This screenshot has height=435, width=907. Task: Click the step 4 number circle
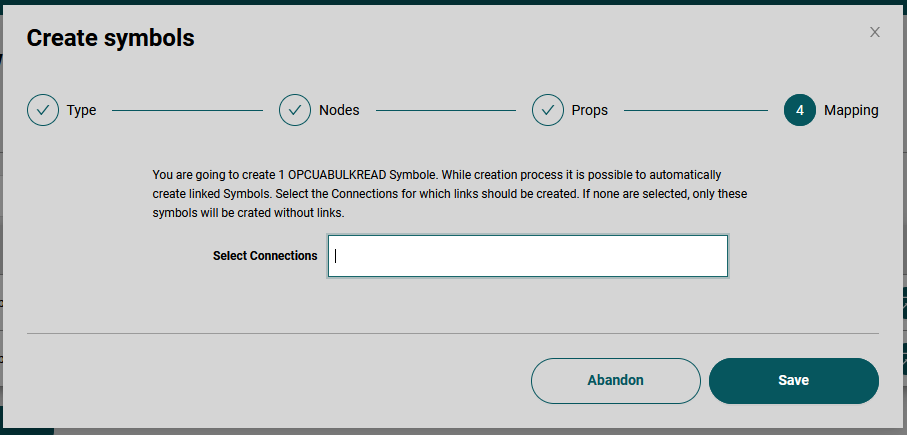coord(800,110)
